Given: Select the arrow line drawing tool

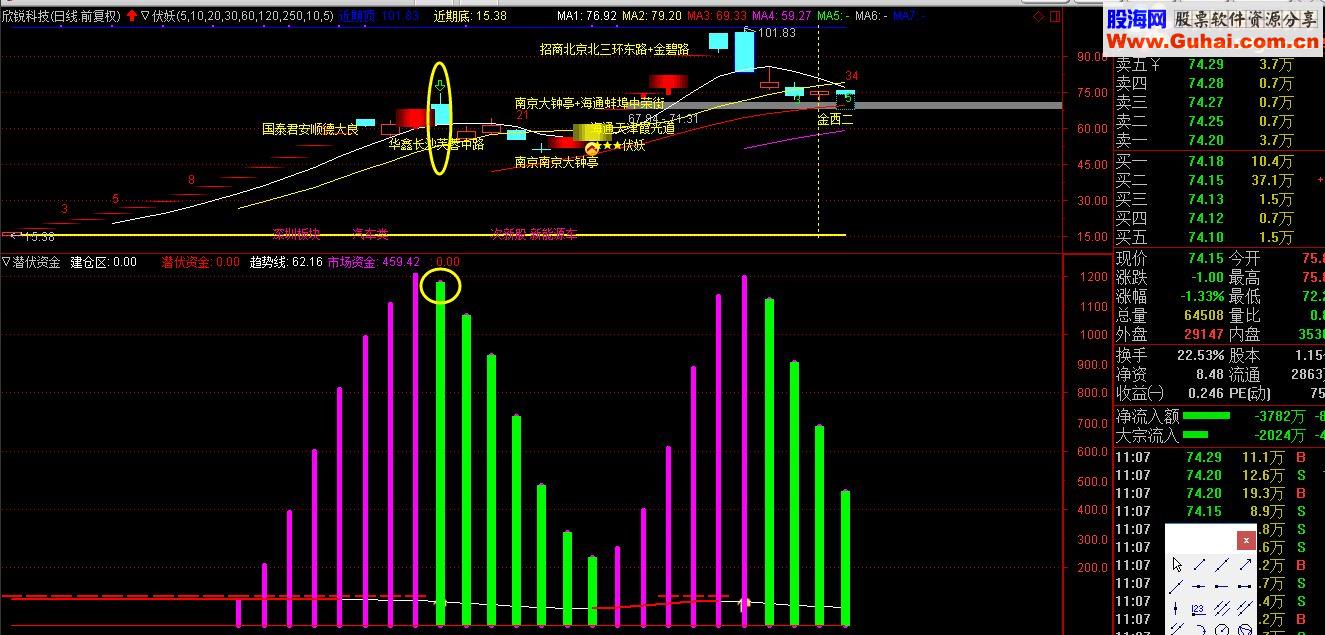Looking at the screenshot, I should 1245,564.
